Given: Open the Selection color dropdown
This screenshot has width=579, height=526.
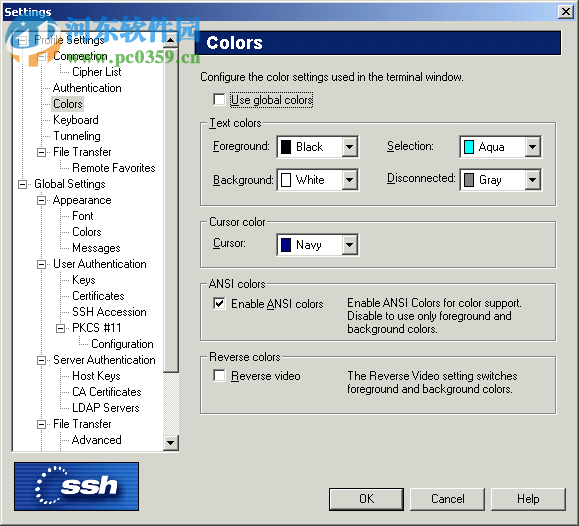Looking at the screenshot, I should click(x=532, y=147).
